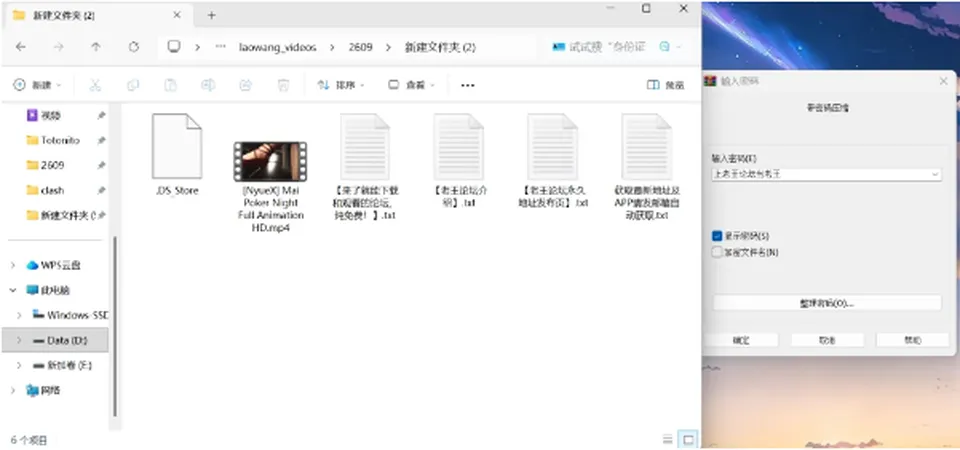Click the Delete trash can icon
The width and height of the screenshot is (960, 450).
pos(283,85)
